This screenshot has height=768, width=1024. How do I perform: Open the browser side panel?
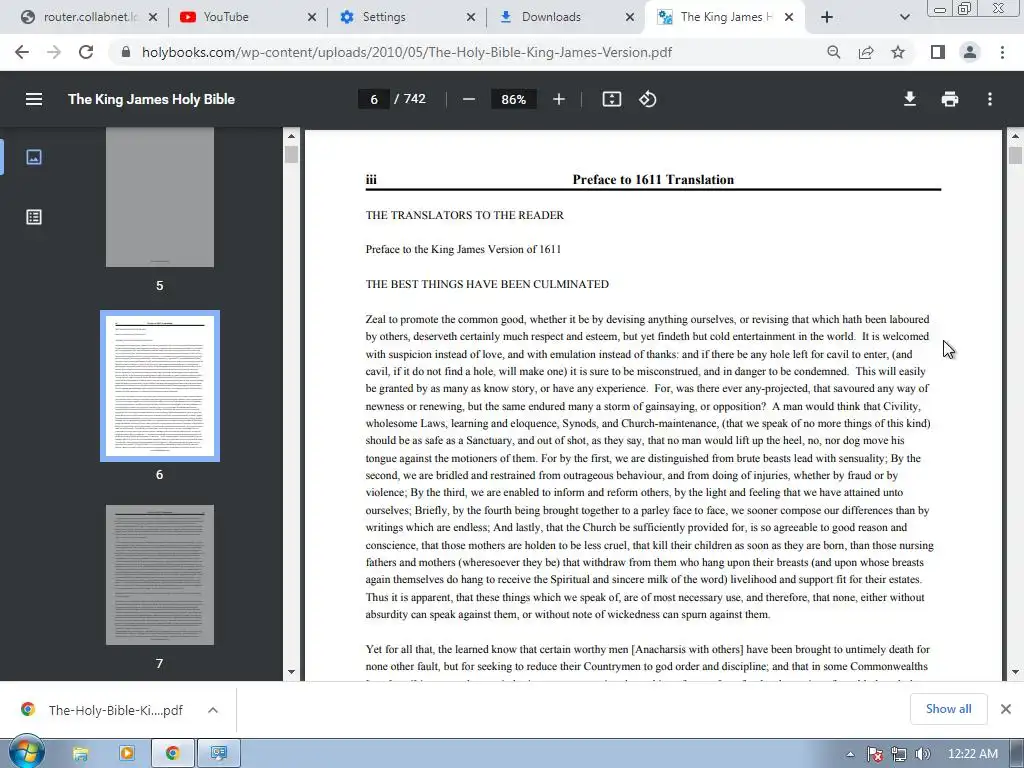(x=937, y=52)
